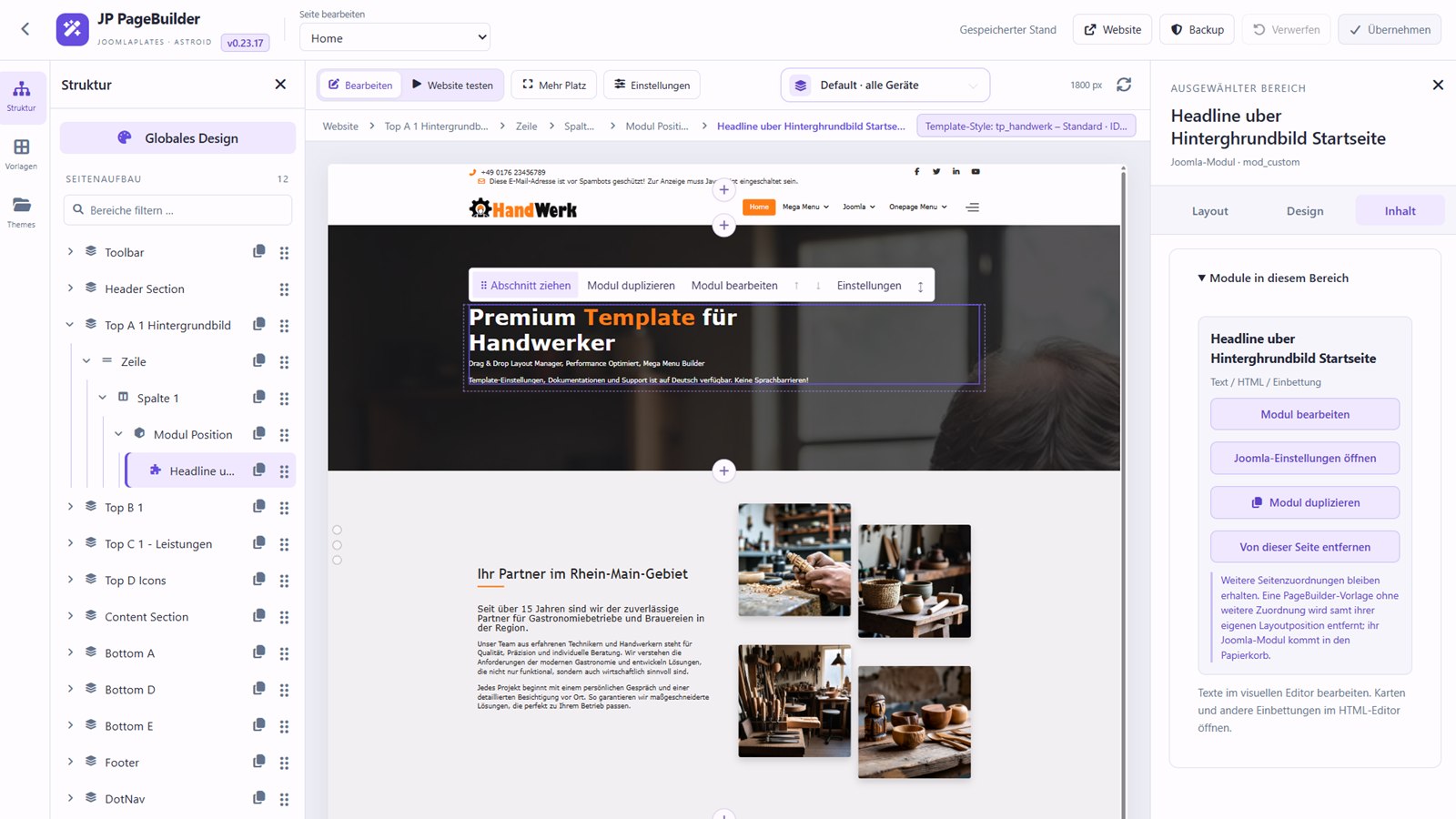Click the Bereiche filtern search field
The width and height of the screenshot is (1456, 819).
[x=177, y=210]
